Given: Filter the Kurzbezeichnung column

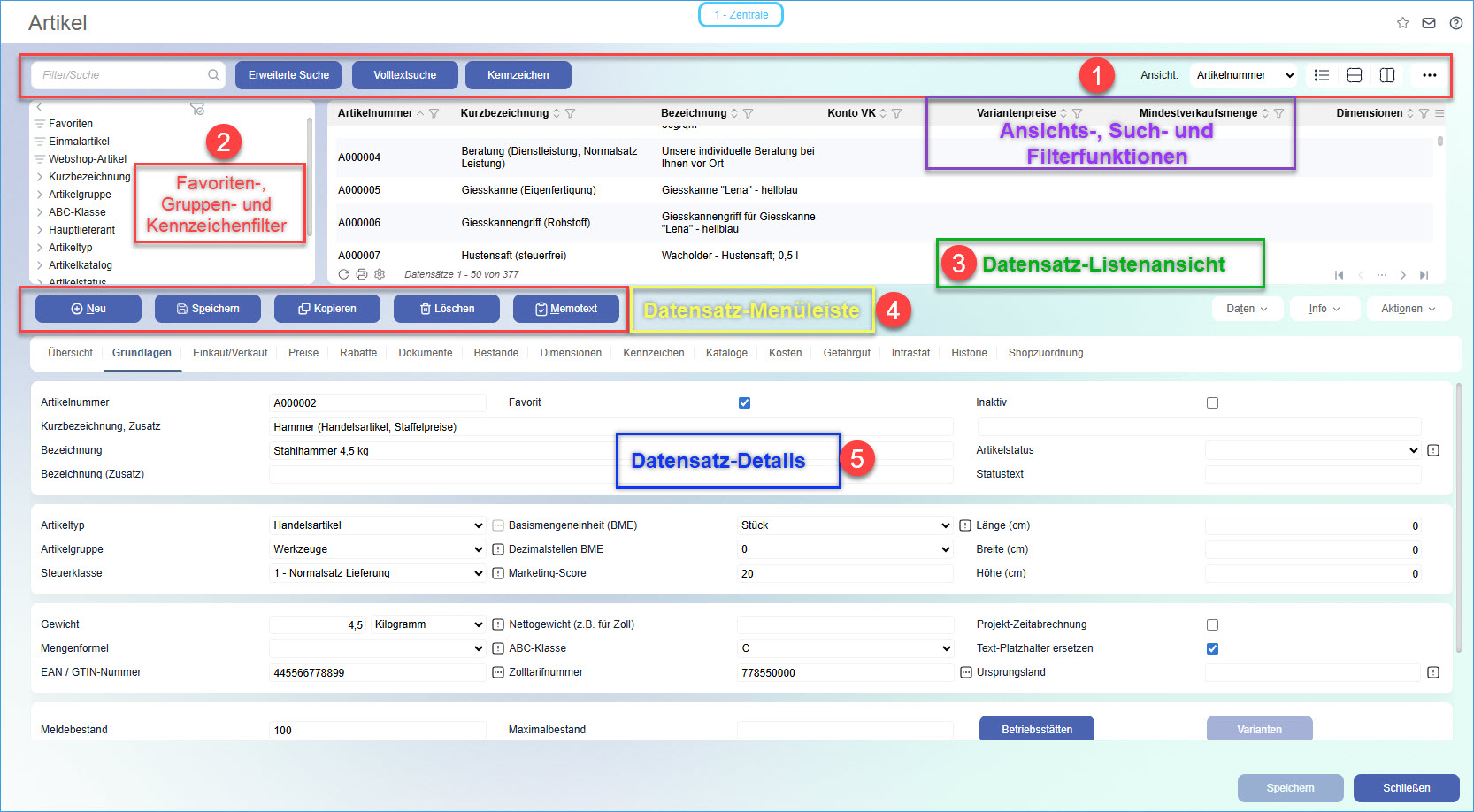Looking at the screenshot, I should tap(571, 113).
